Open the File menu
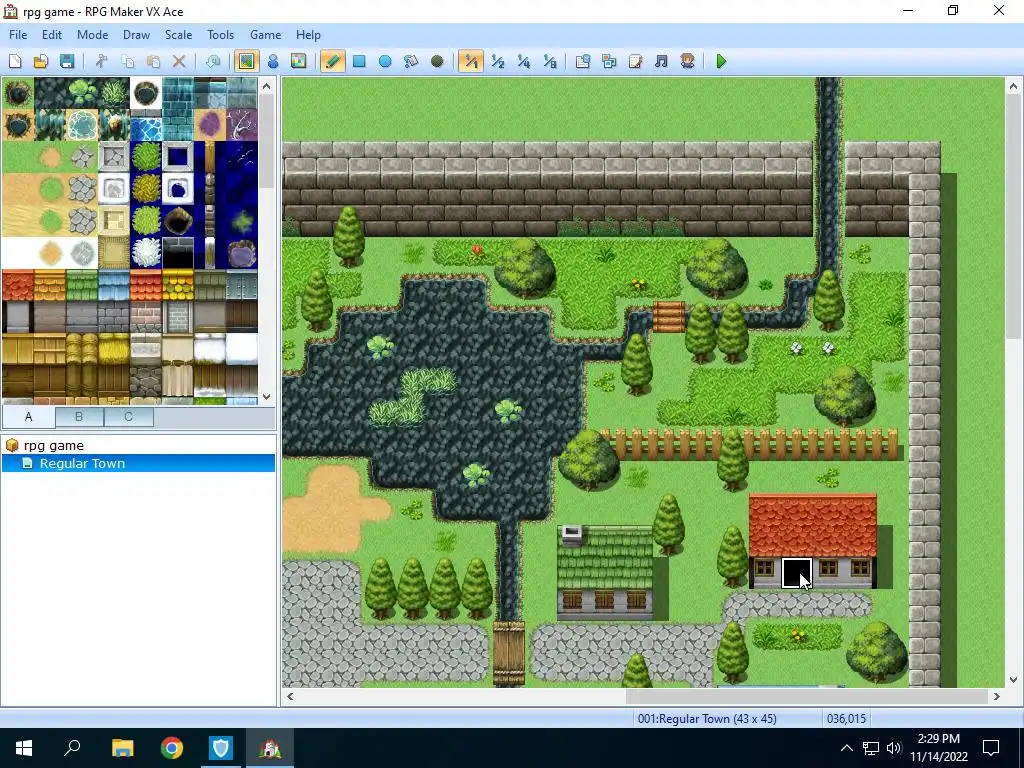Screen dimensions: 1024x768 [x=18, y=35]
